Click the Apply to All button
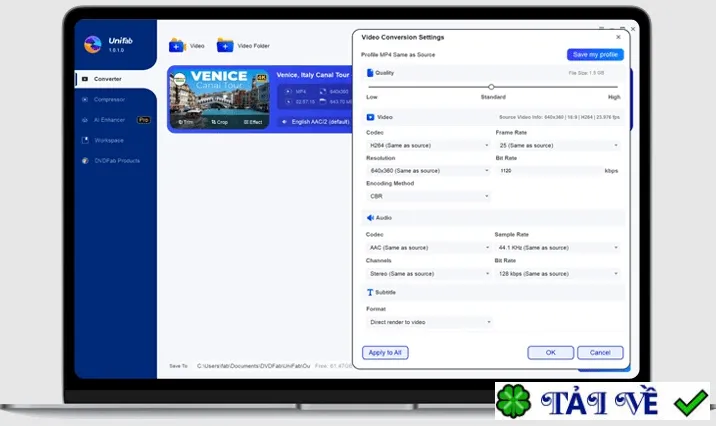This screenshot has height=426, width=716. 385,352
